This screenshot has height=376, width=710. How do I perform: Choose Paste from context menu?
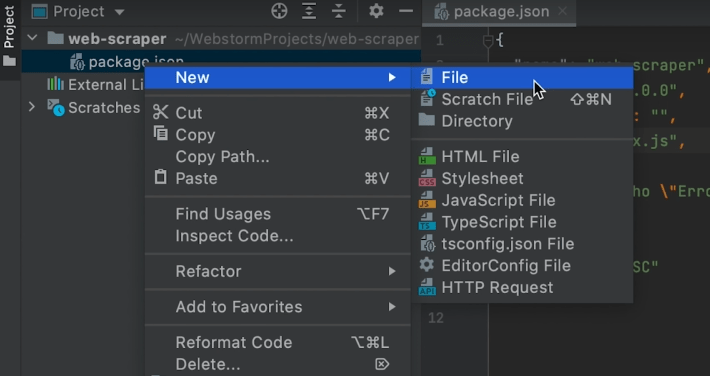(x=278, y=178)
